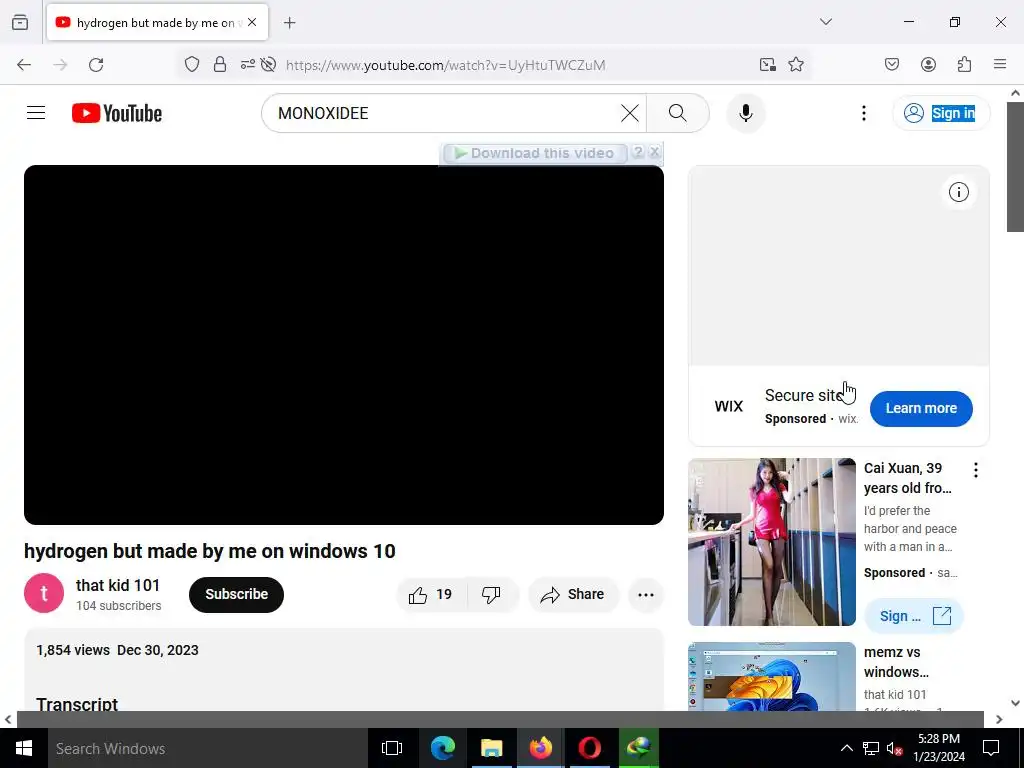
Task: Launch Microsoft Edge from taskbar
Action: [442, 748]
